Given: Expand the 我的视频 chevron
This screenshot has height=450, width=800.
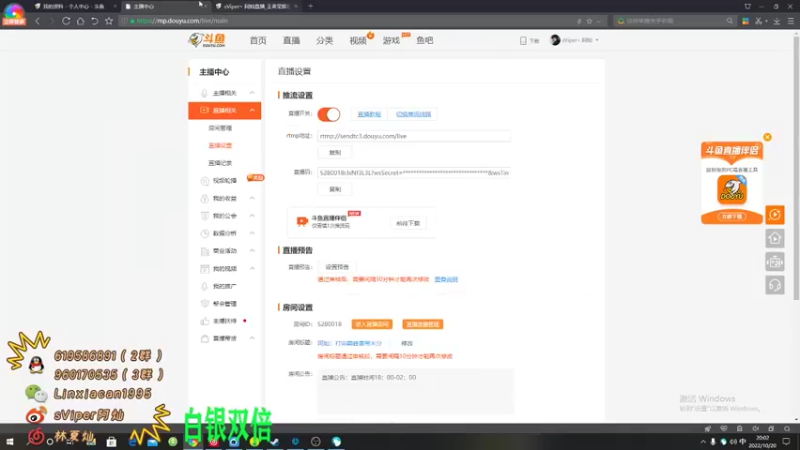Looking at the screenshot, I should [x=252, y=268].
